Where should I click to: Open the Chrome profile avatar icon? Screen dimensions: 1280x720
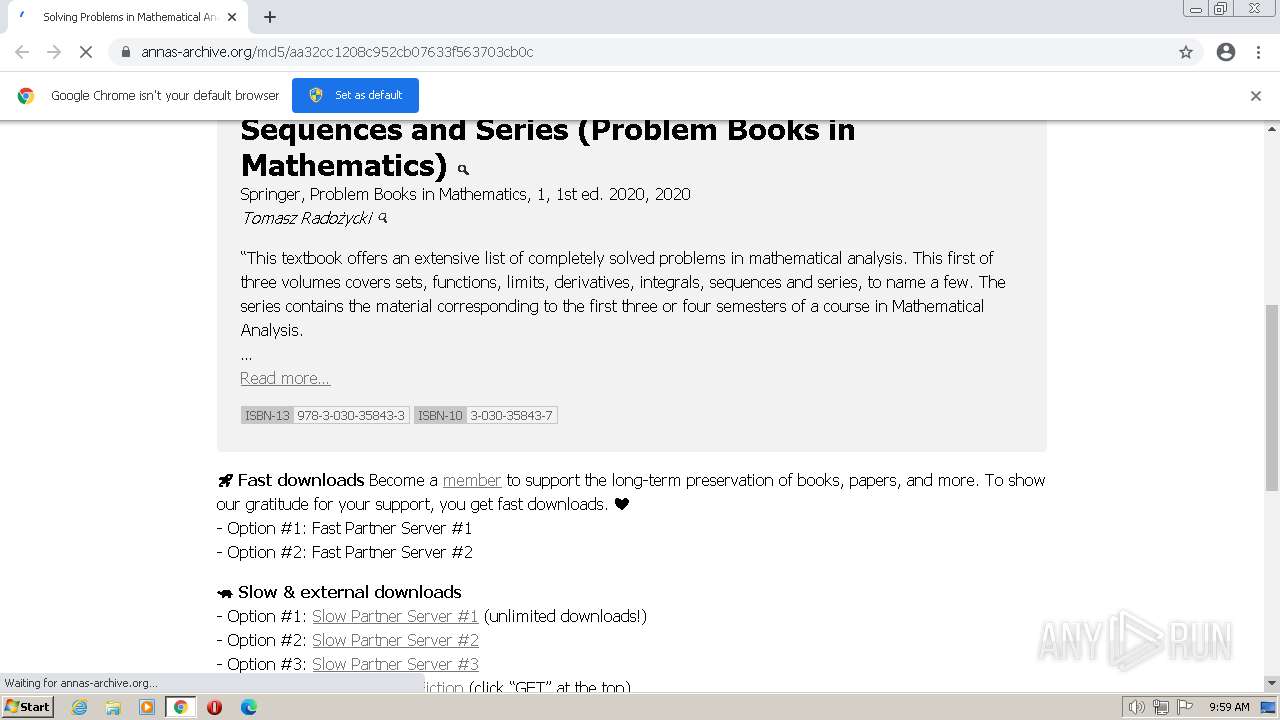(1226, 52)
